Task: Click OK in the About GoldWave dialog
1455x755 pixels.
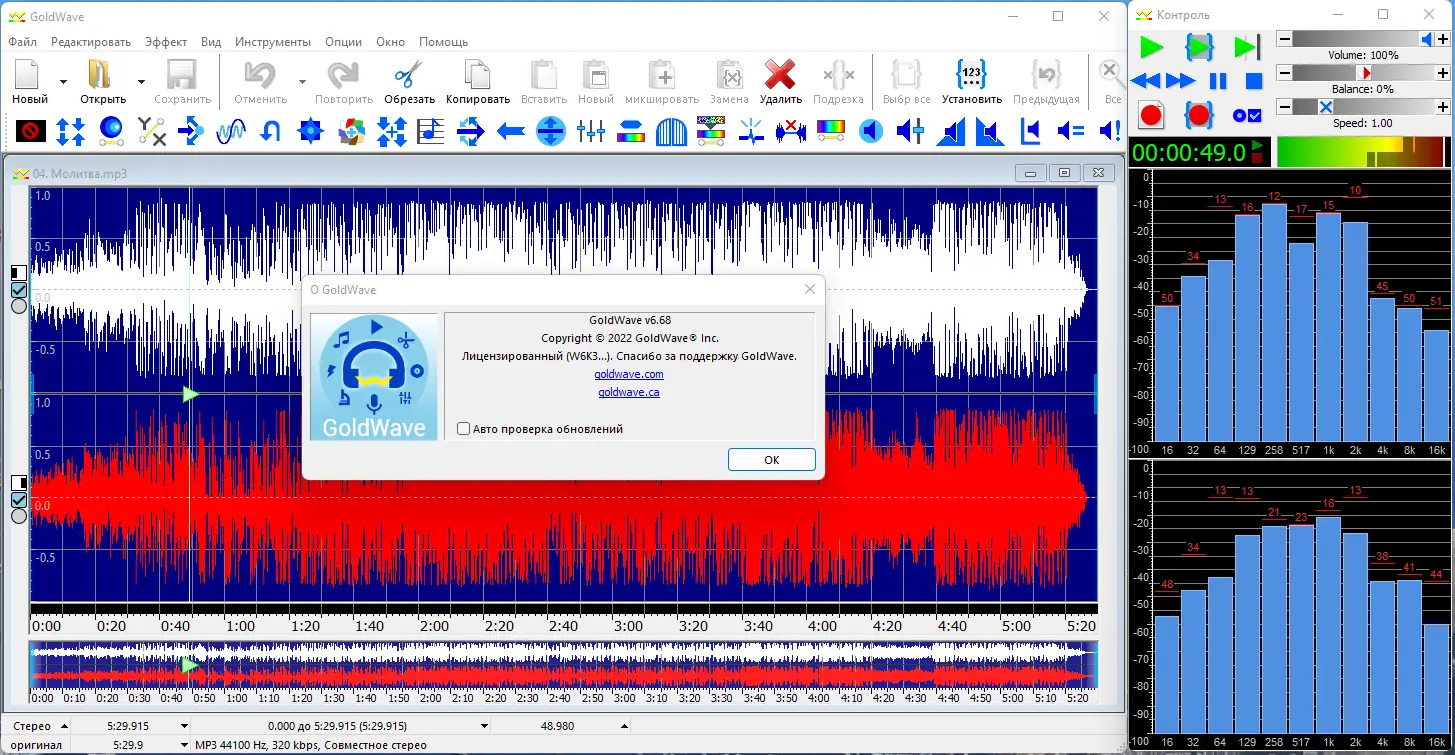Action: click(771, 460)
